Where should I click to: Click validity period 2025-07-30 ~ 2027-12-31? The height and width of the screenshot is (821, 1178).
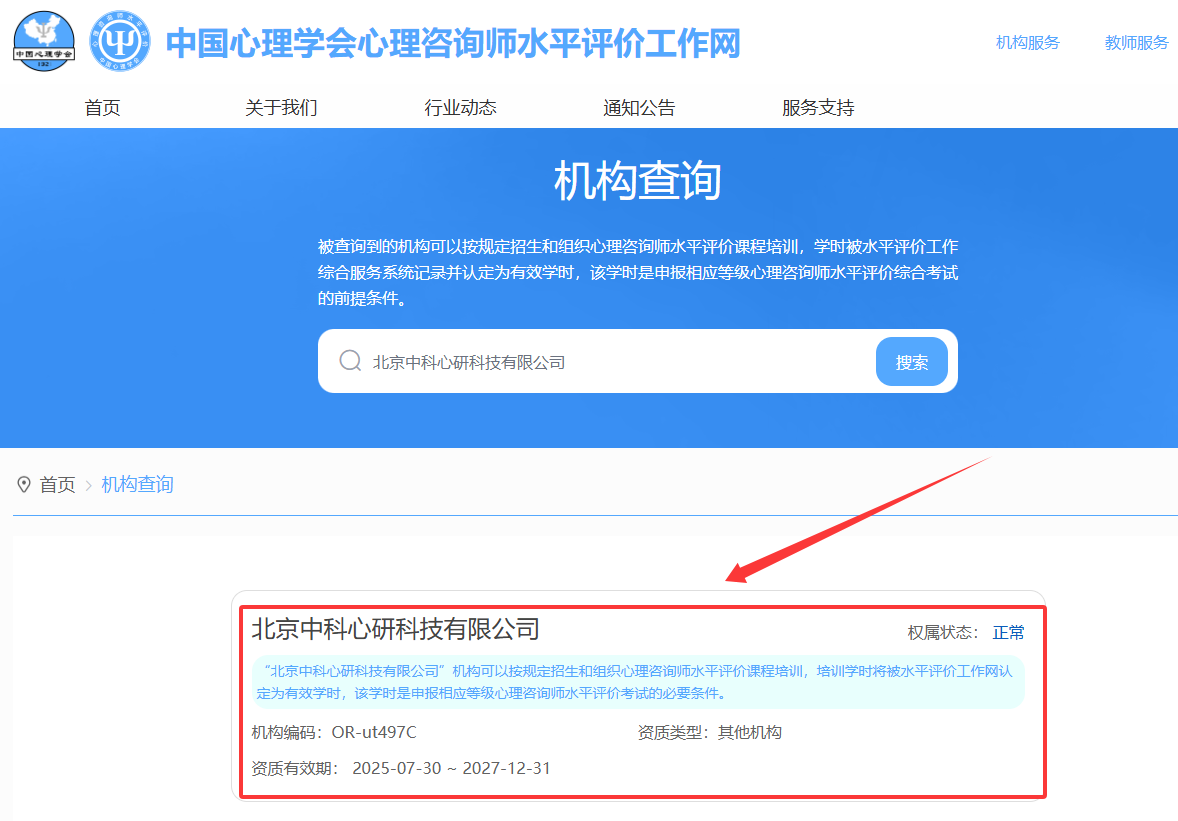click(x=452, y=768)
